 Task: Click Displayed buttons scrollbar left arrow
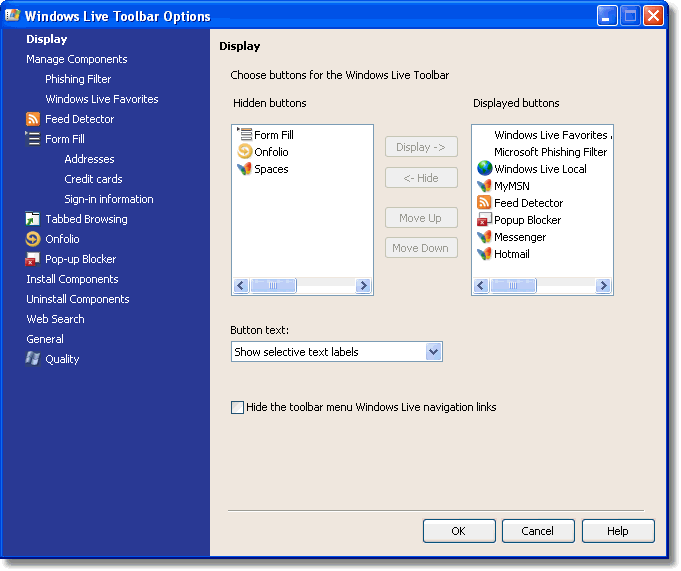tap(481, 286)
